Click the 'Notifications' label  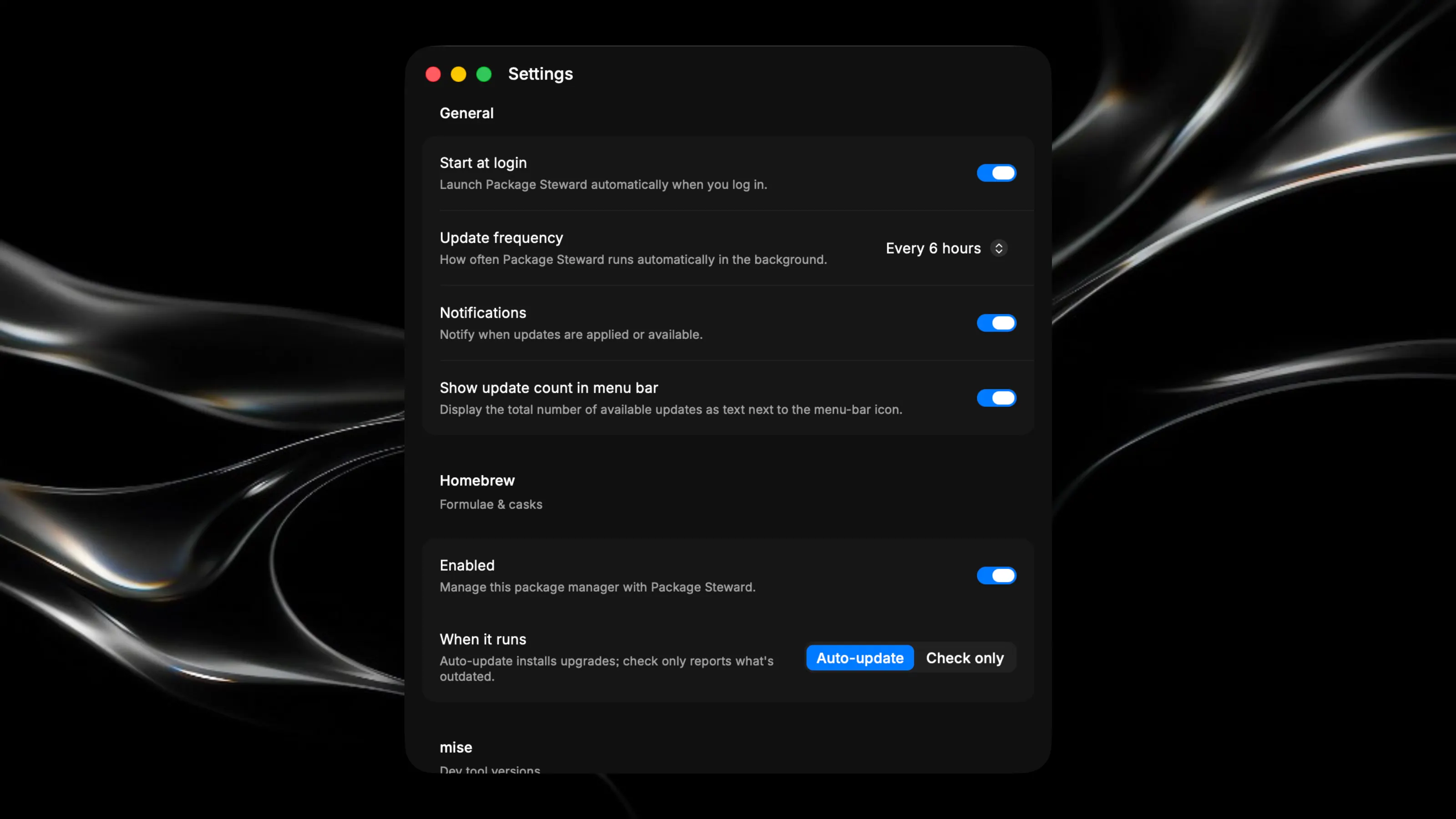point(483,313)
